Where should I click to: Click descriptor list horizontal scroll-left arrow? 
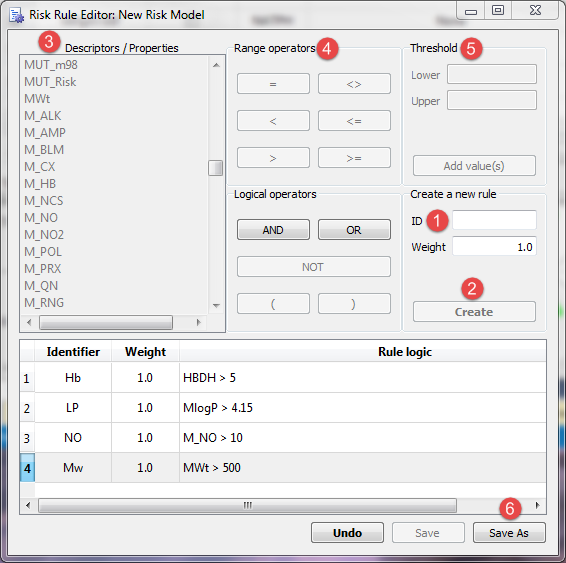click(29, 322)
